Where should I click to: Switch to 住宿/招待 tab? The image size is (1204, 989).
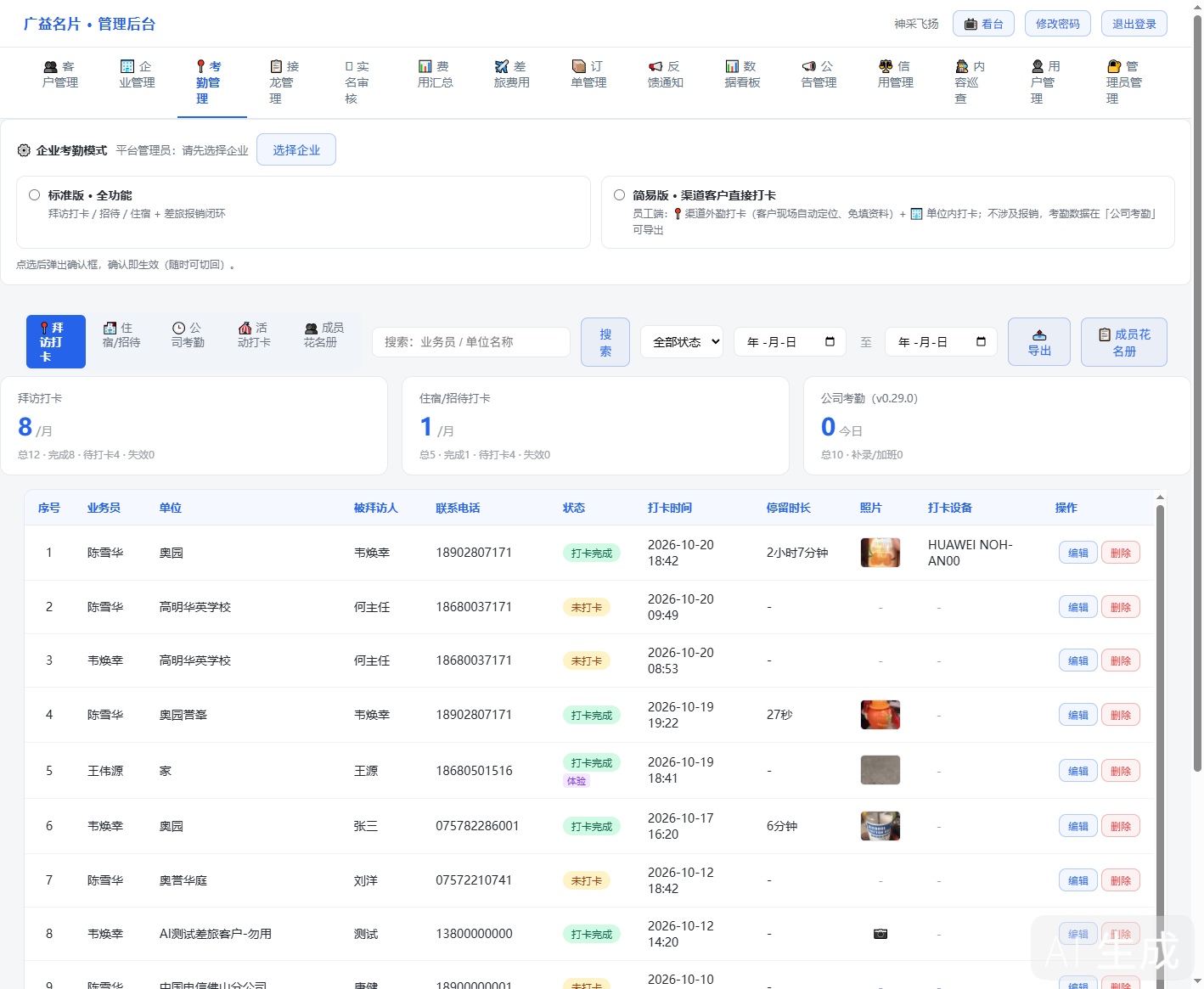121,335
